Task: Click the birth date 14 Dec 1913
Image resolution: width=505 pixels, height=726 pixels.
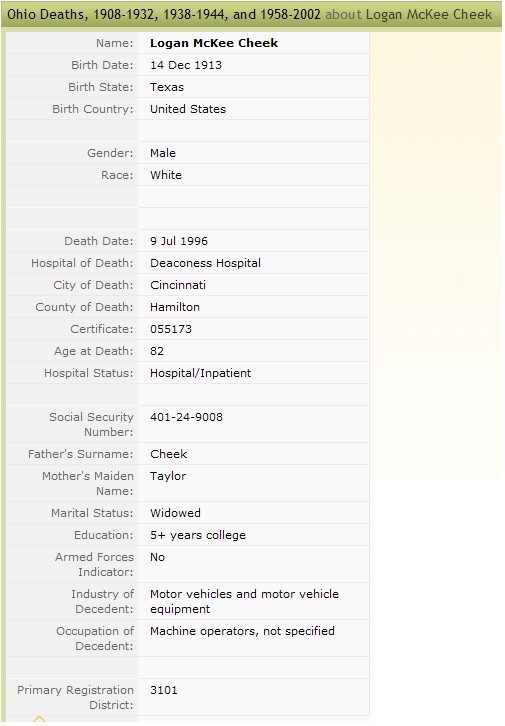Action: coord(186,65)
